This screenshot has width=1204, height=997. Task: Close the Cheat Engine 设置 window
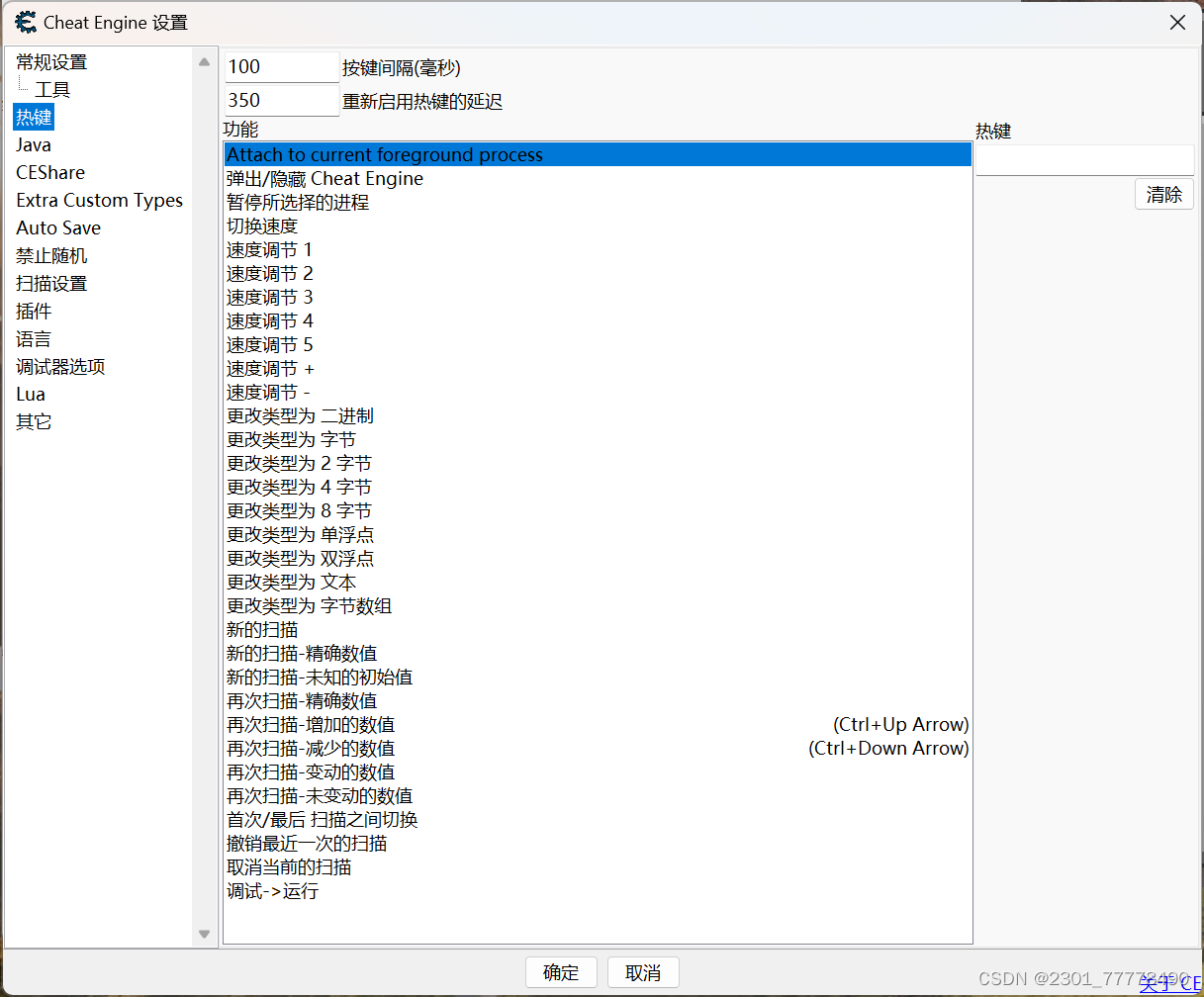[1177, 22]
